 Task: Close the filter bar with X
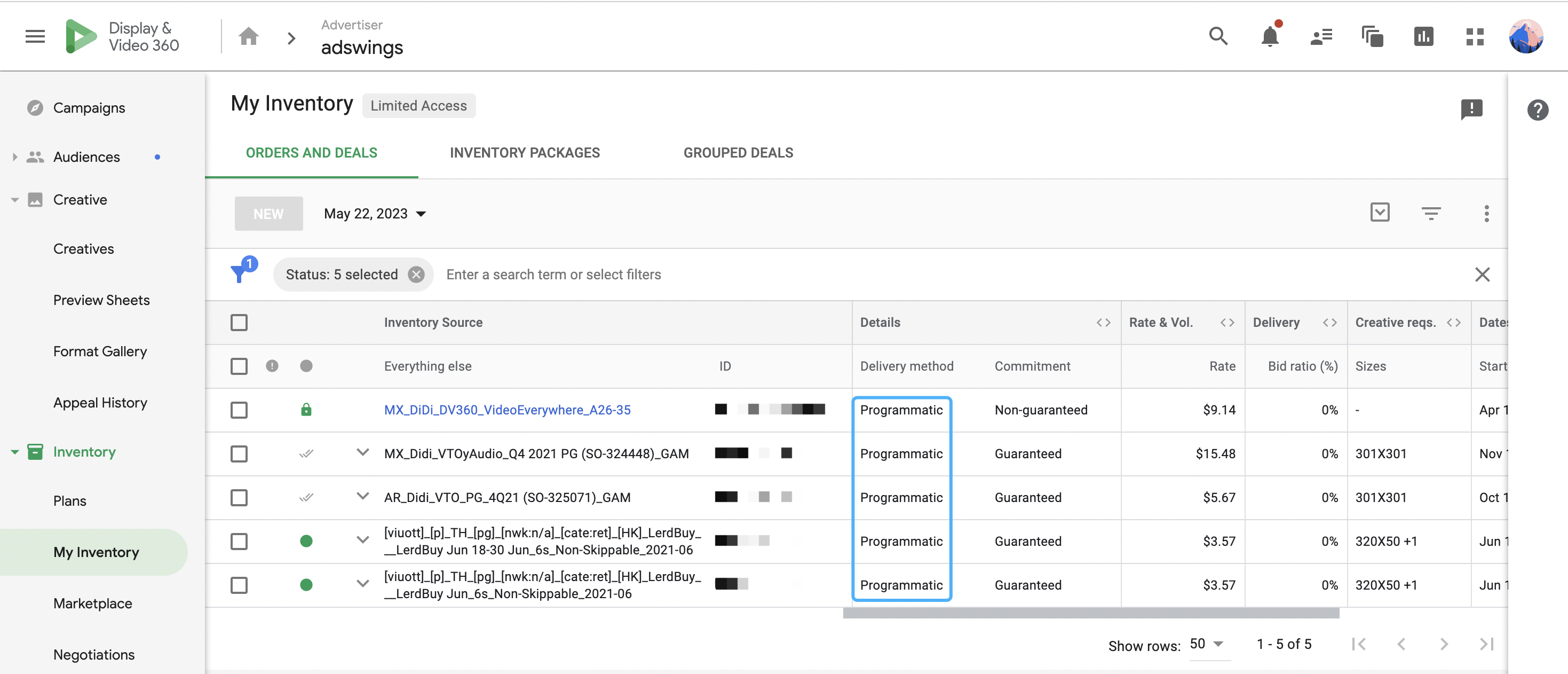pos(1482,275)
